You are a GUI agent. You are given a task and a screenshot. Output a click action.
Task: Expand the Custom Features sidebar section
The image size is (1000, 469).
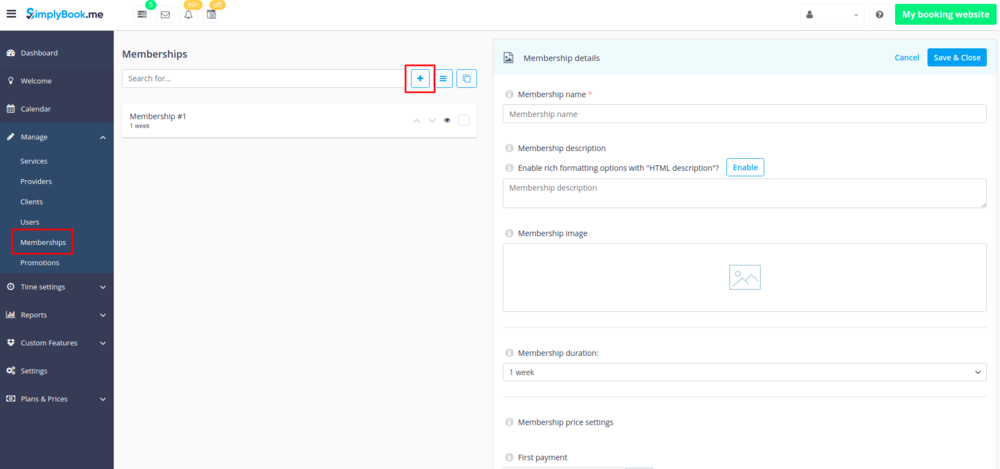pos(56,343)
